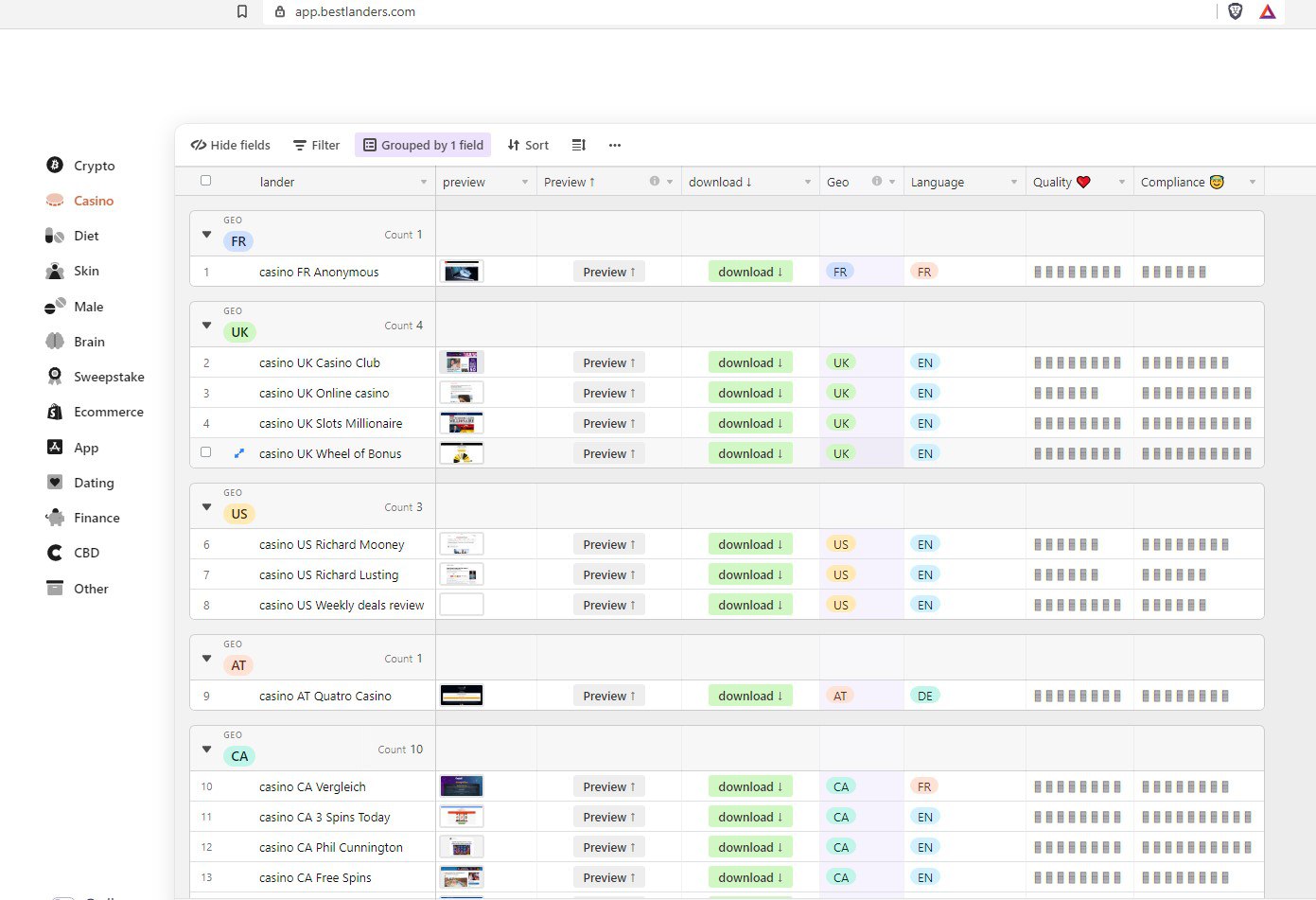Click info icon on Preview column header
Viewport: 1316px width, 900px height.
655,181
